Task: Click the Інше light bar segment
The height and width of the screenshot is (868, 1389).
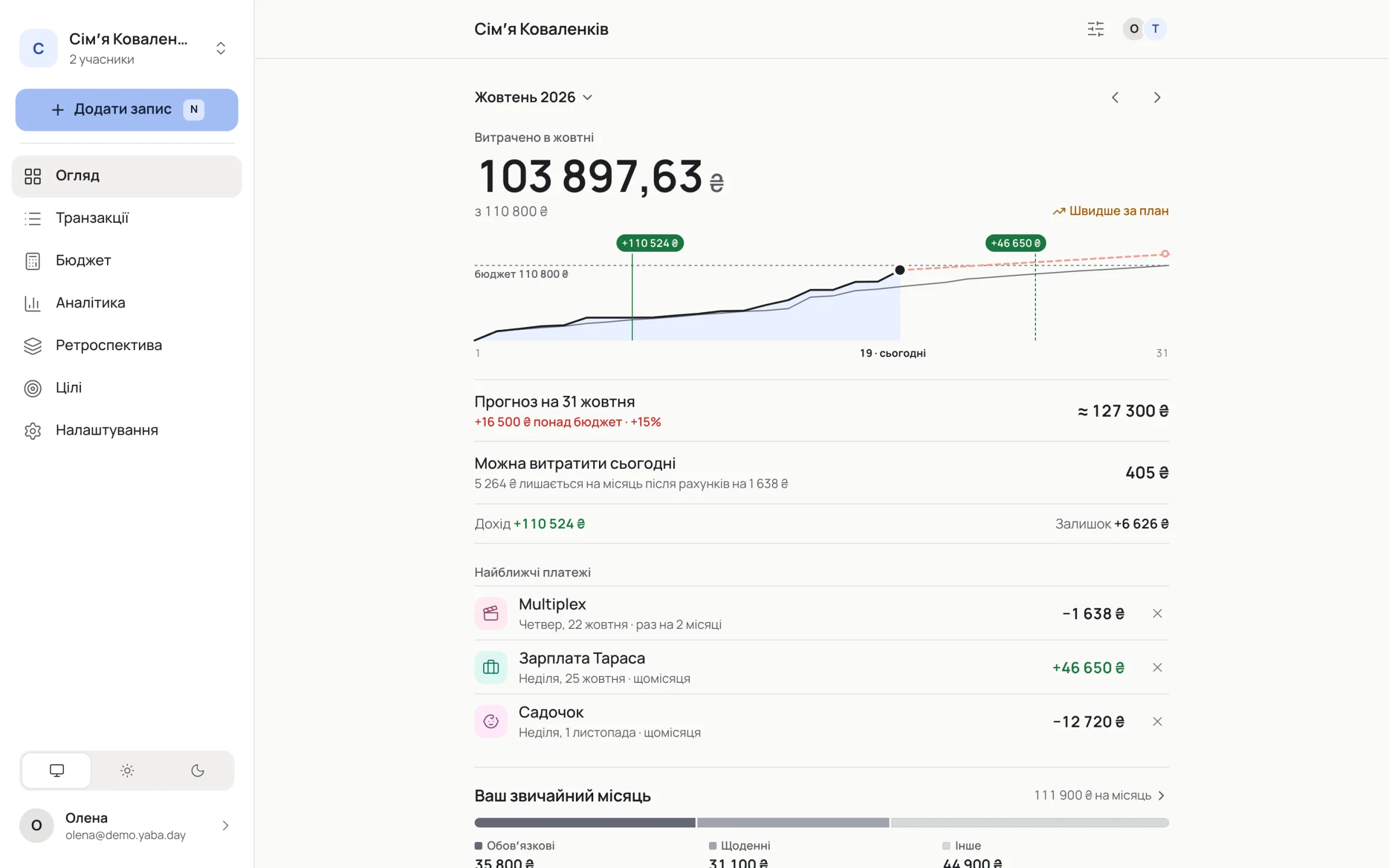Action: click(x=1030, y=822)
